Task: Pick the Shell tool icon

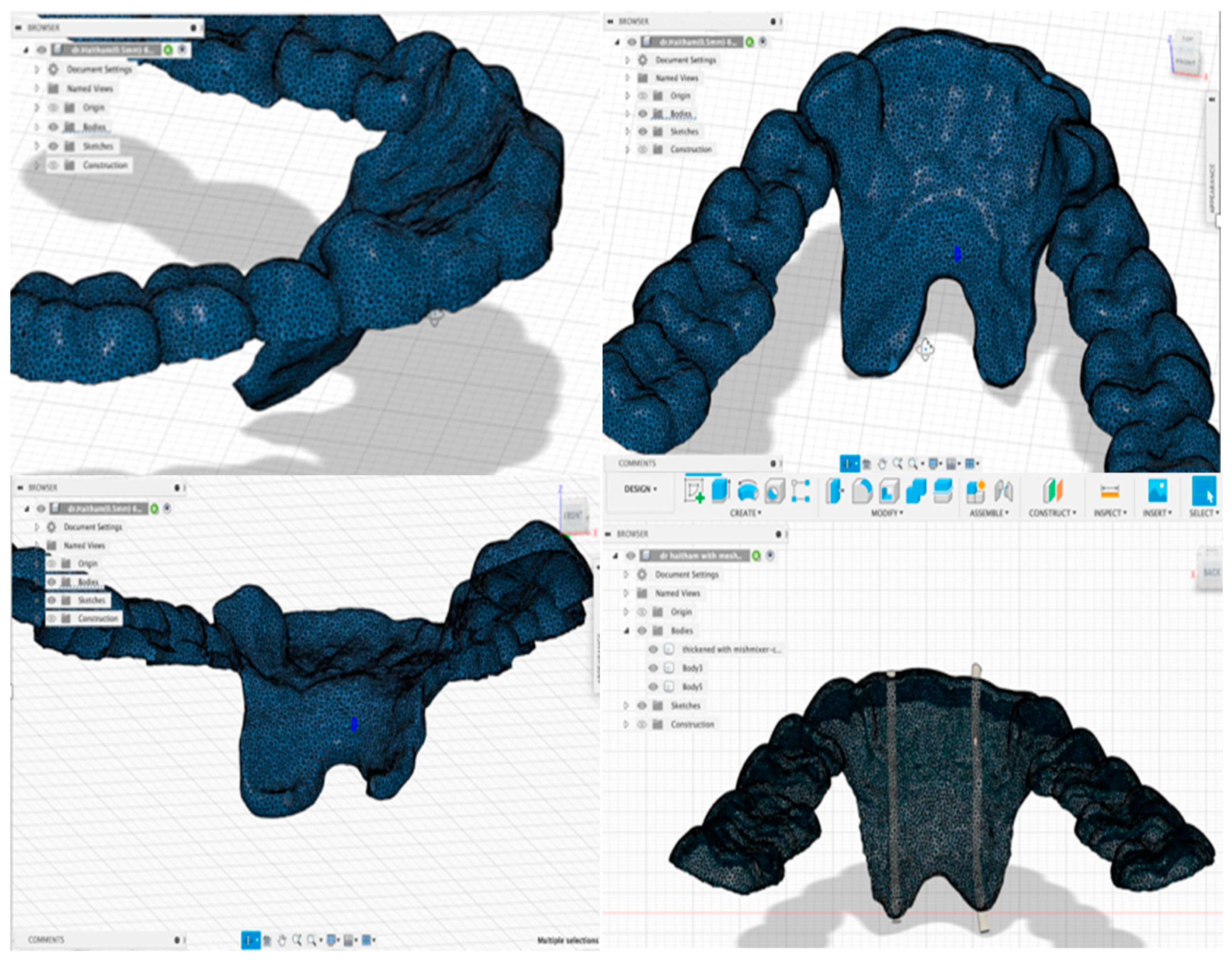Action: (x=889, y=491)
